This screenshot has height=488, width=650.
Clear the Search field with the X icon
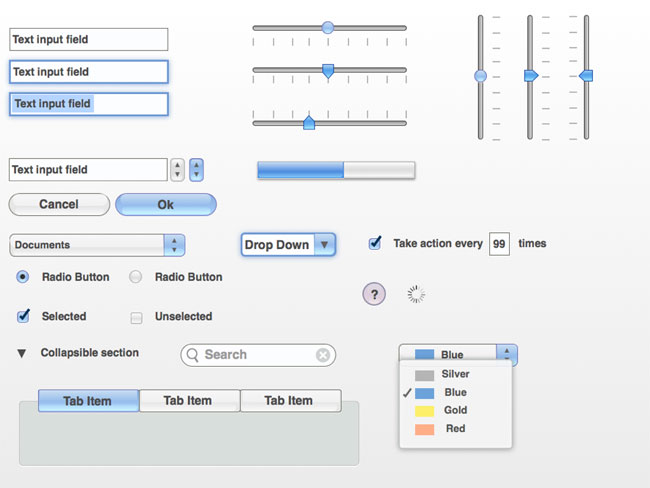point(323,355)
